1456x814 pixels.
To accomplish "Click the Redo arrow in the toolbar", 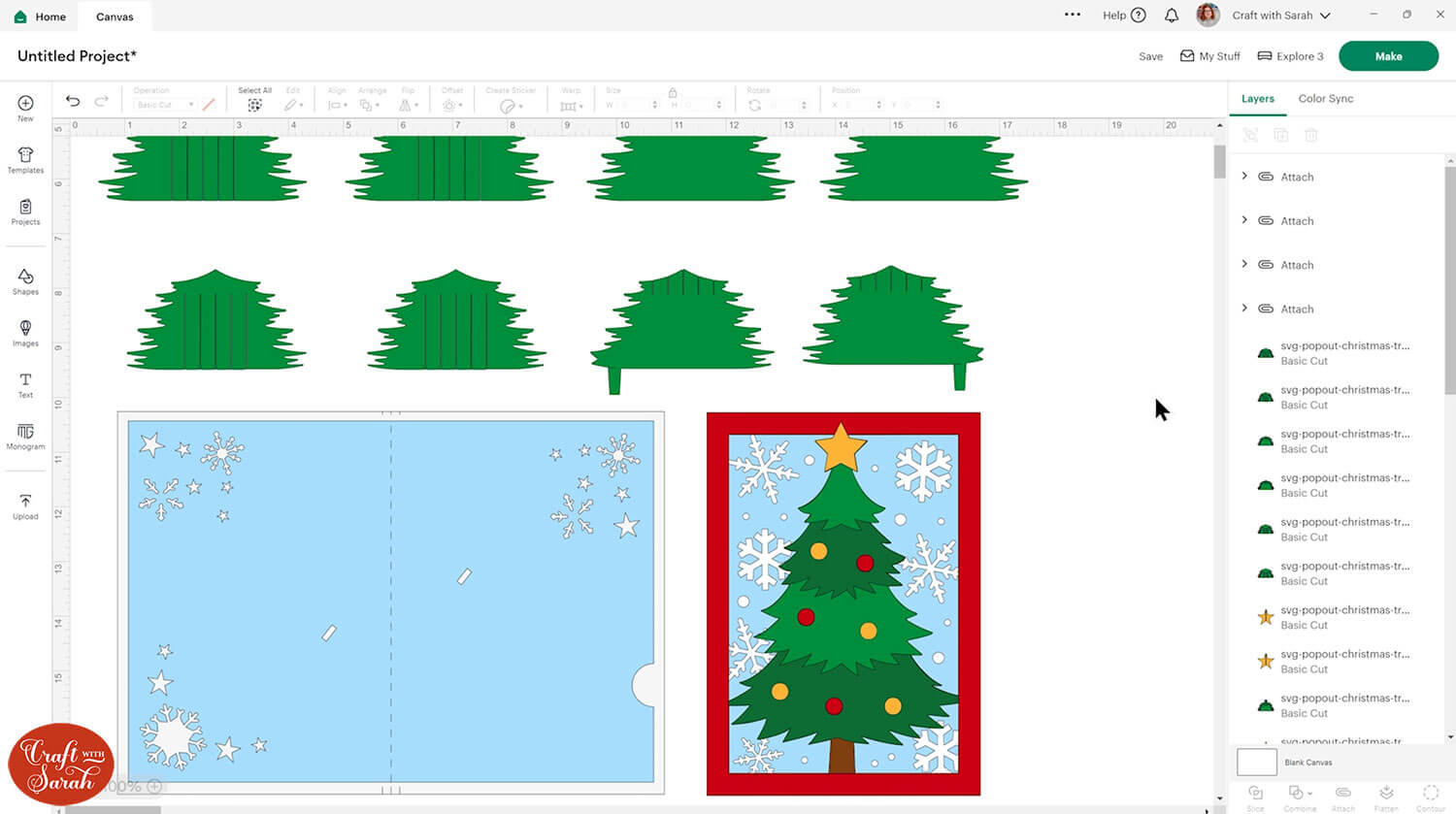I will 101,101.
